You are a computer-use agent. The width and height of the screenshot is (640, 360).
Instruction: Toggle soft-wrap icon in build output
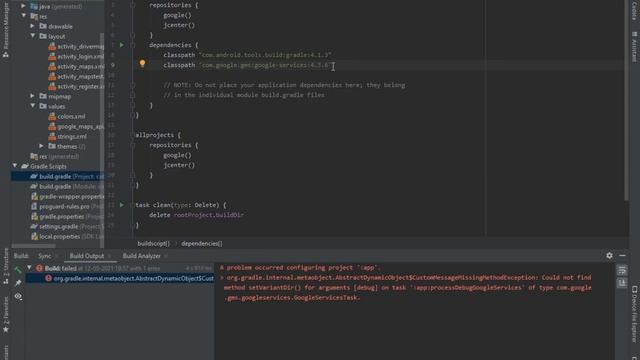622,270
